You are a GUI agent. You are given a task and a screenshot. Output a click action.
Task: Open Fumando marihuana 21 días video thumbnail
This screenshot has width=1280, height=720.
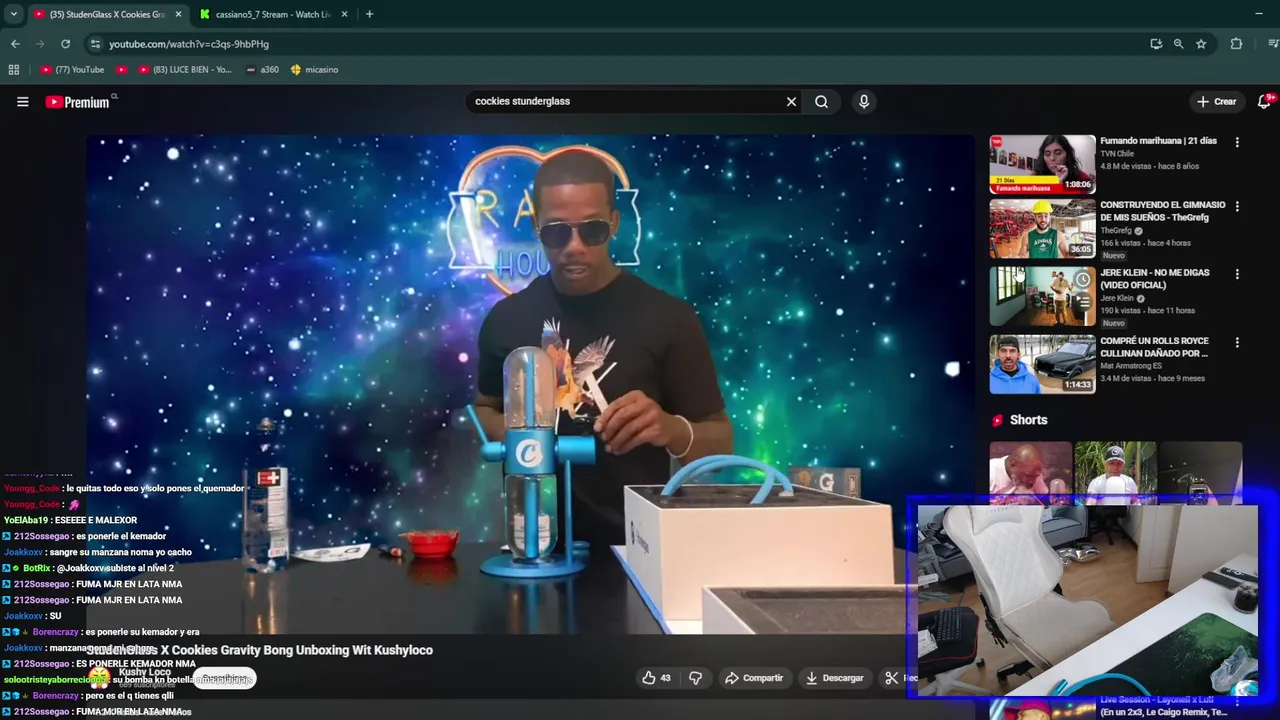[1042, 164]
